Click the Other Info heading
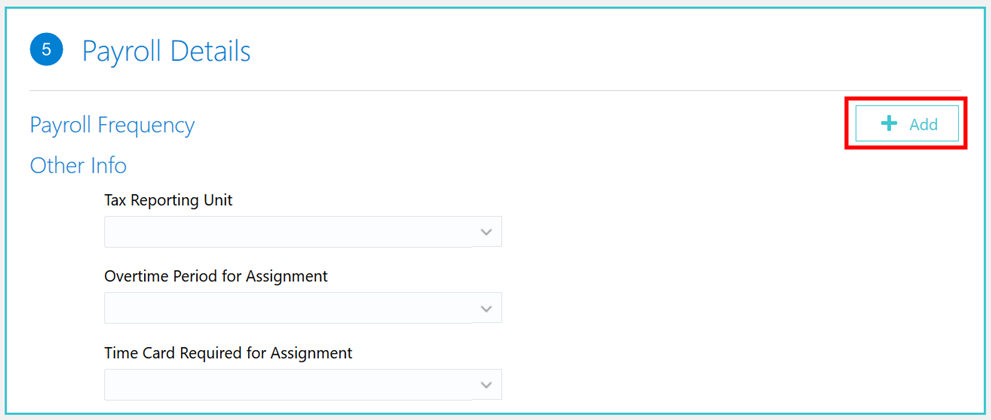Viewport: 991px width, 420px height. pyautogui.click(x=78, y=165)
